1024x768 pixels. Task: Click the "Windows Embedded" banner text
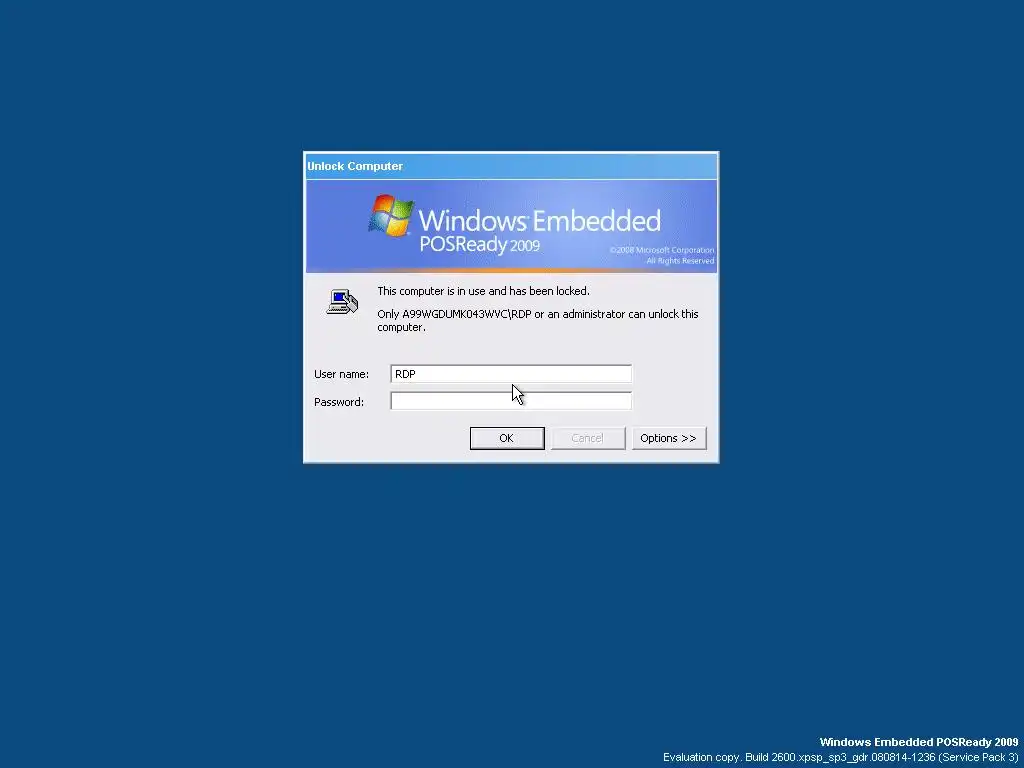pos(539,220)
